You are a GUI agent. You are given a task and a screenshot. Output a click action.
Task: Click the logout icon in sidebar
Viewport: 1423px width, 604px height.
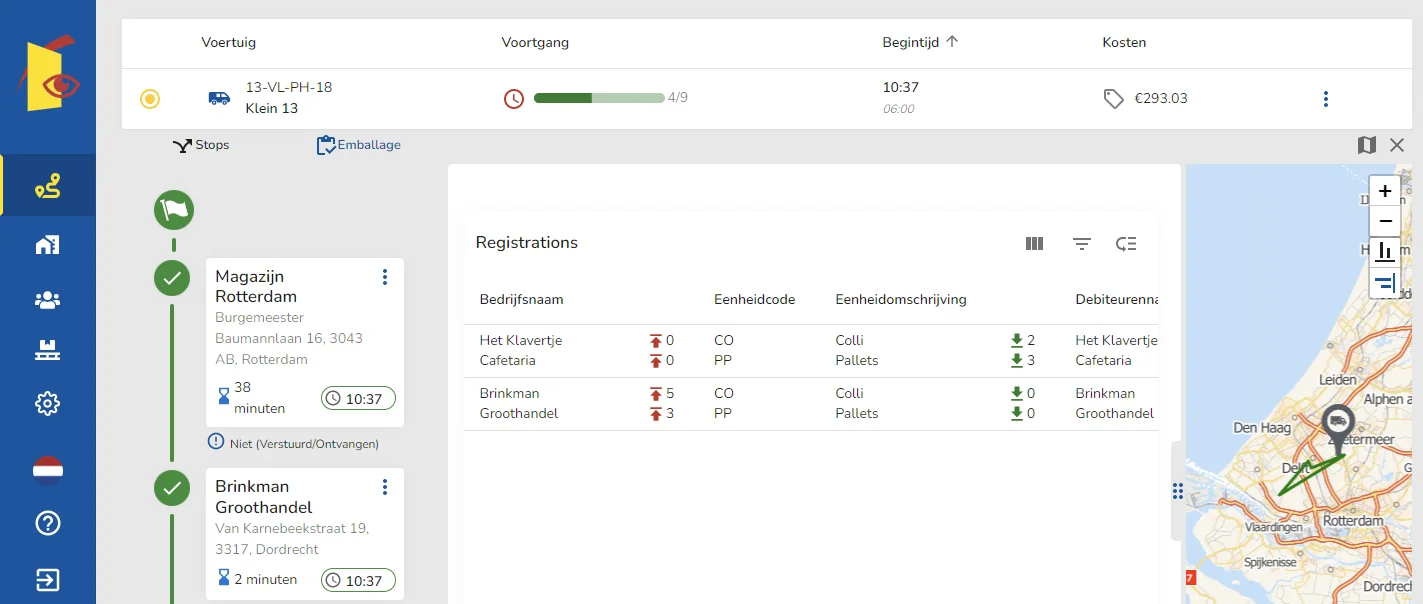coord(48,580)
